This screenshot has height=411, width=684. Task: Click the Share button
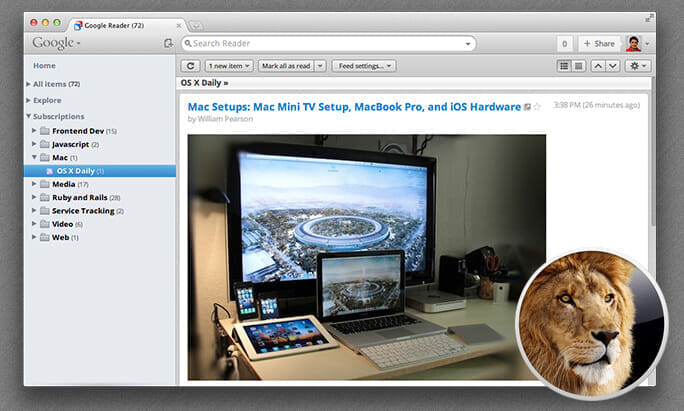tap(598, 44)
